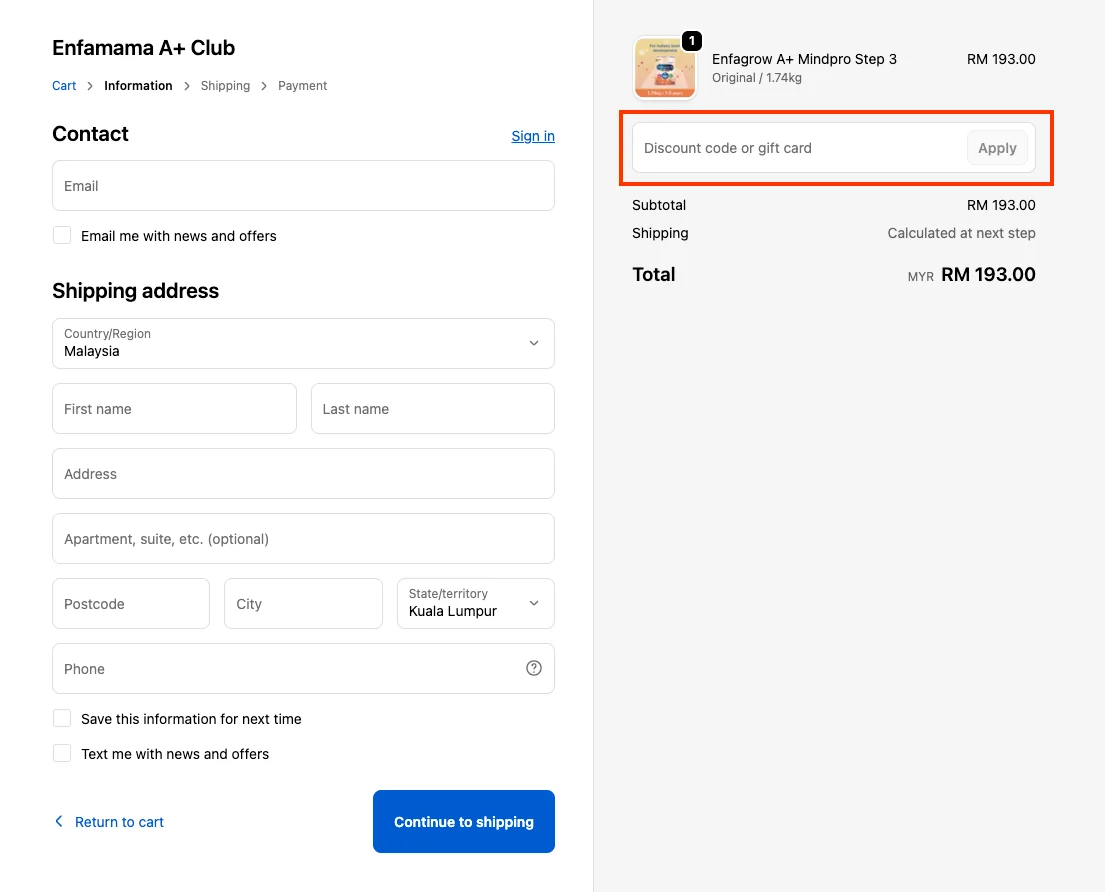Select the Shipping breadcrumb step
The image size is (1105, 892).
point(225,85)
